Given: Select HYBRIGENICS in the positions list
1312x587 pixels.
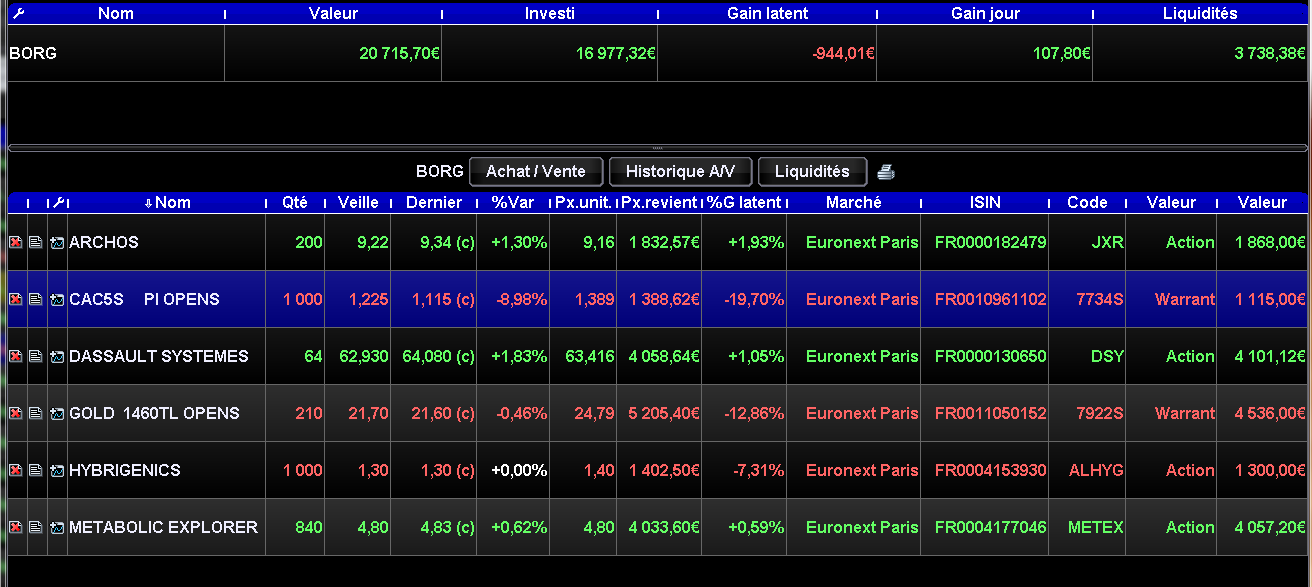Looking at the screenshot, I should coord(125,471).
